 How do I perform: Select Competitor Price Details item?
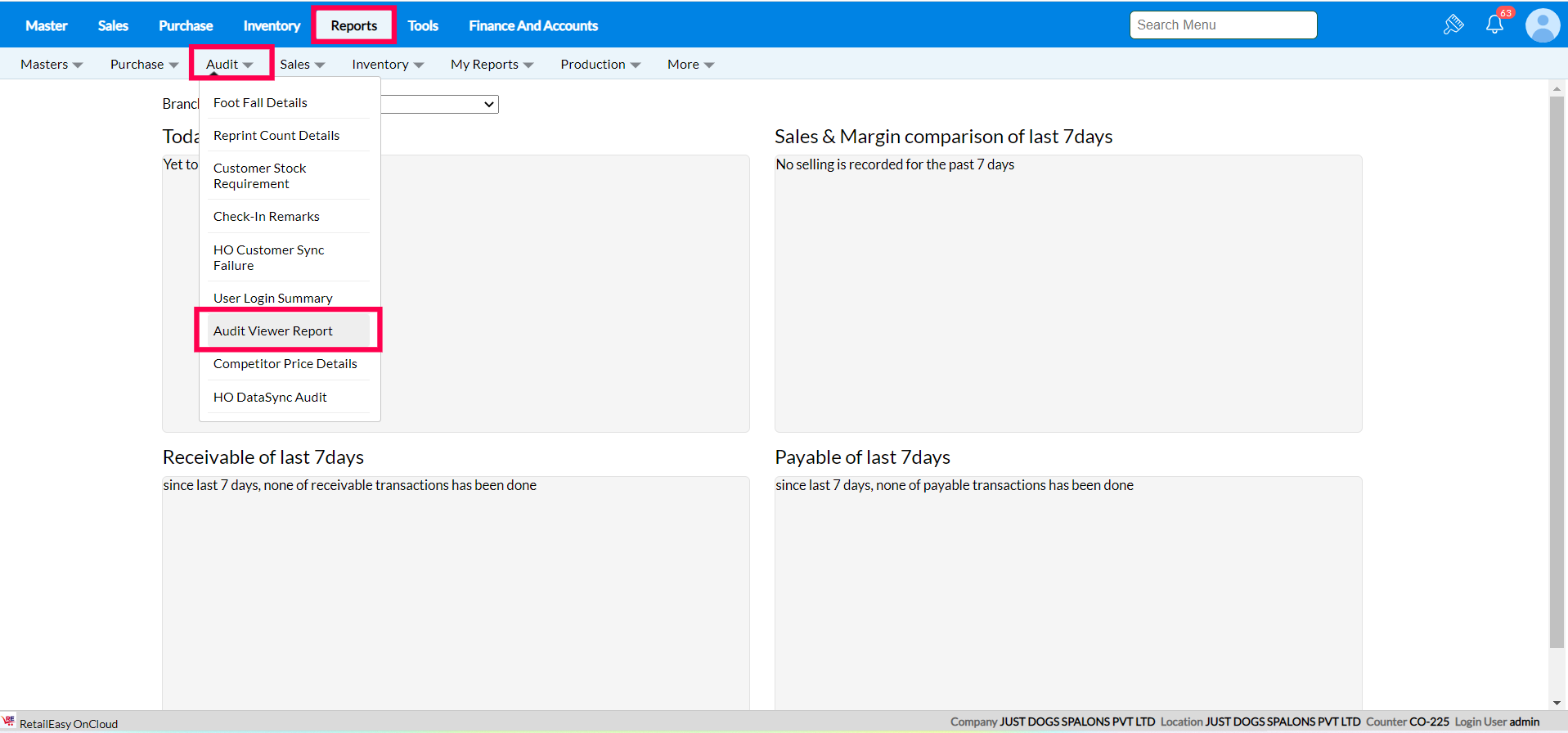(x=285, y=364)
